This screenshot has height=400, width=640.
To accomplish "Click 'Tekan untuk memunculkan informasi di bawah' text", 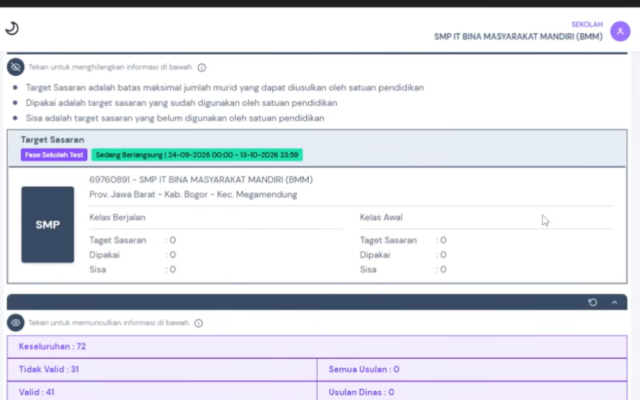I will (x=109, y=322).
